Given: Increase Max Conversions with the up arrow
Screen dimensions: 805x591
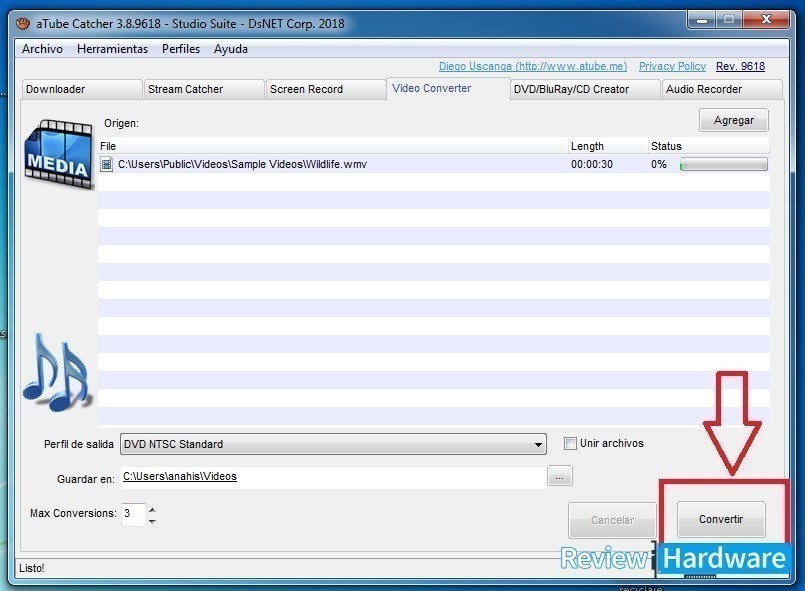Looking at the screenshot, I should point(152,509).
